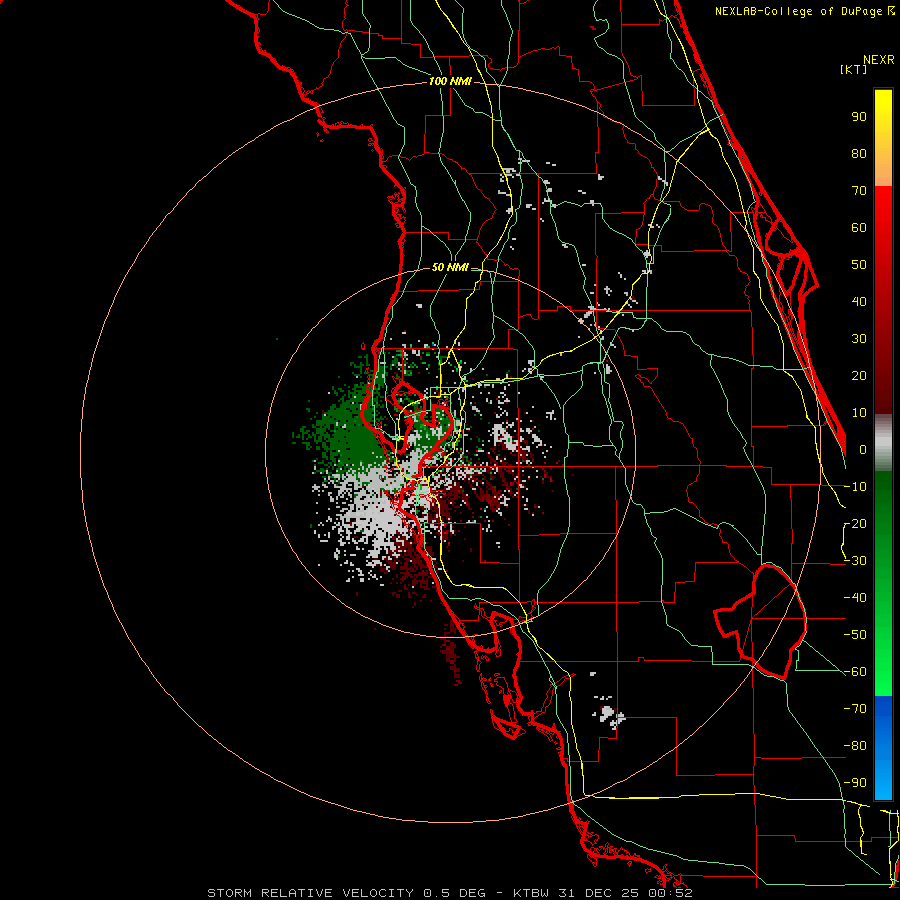Click the -30 value on the velocity scale
The width and height of the screenshot is (900, 900).
pos(855,561)
